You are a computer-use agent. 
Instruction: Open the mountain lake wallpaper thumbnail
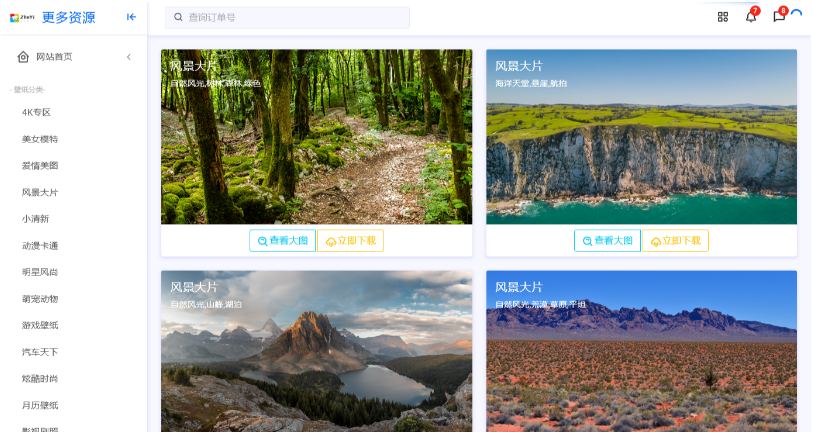[x=317, y=351]
